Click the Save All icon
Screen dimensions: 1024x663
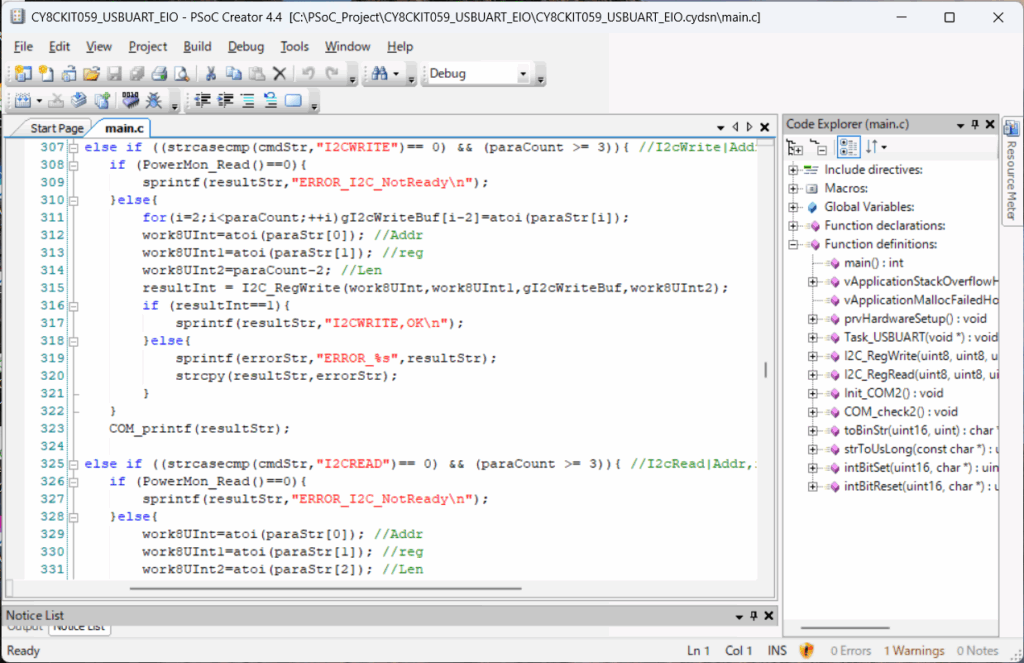[136, 74]
